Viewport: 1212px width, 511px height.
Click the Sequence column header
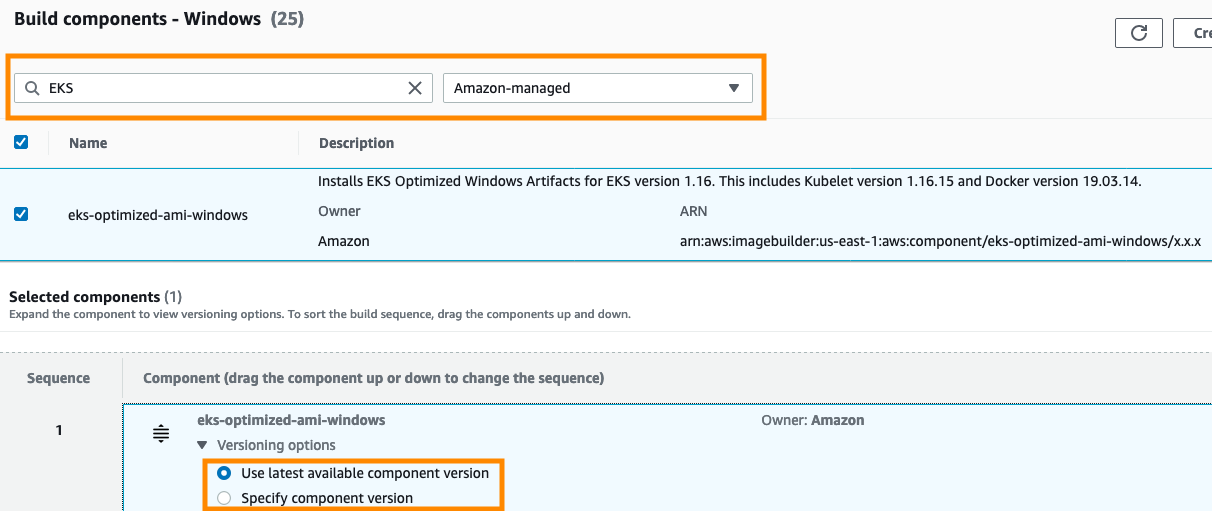pos(59,378)
